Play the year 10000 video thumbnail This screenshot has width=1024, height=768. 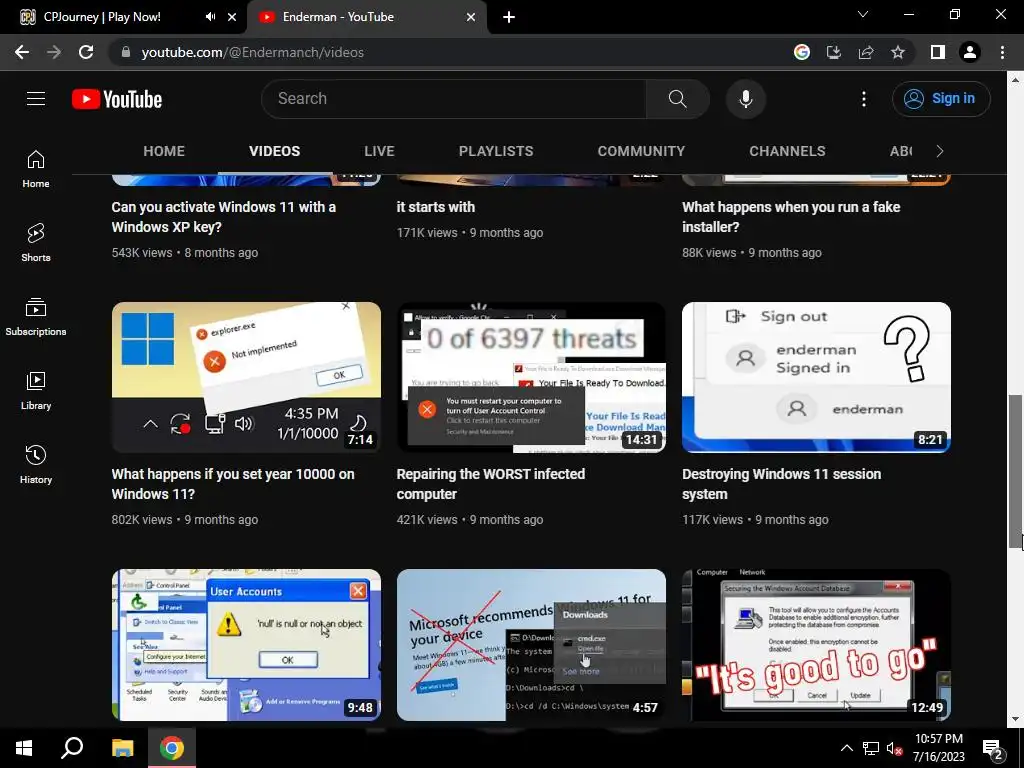point(246,377)
